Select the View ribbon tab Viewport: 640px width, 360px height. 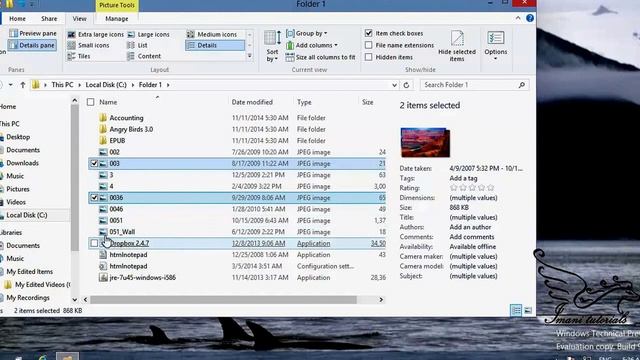click(x=79, y=19)
